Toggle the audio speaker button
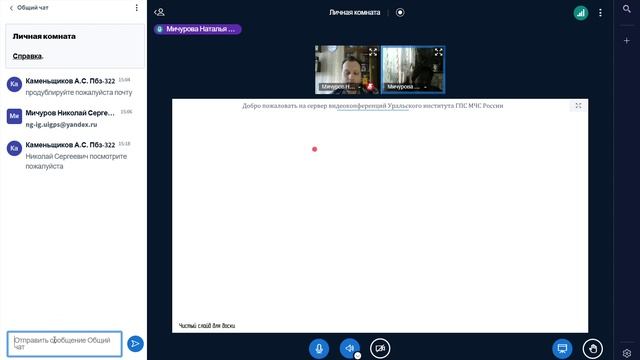This screenshot has width=640, height=360. (x=349, y=349)
